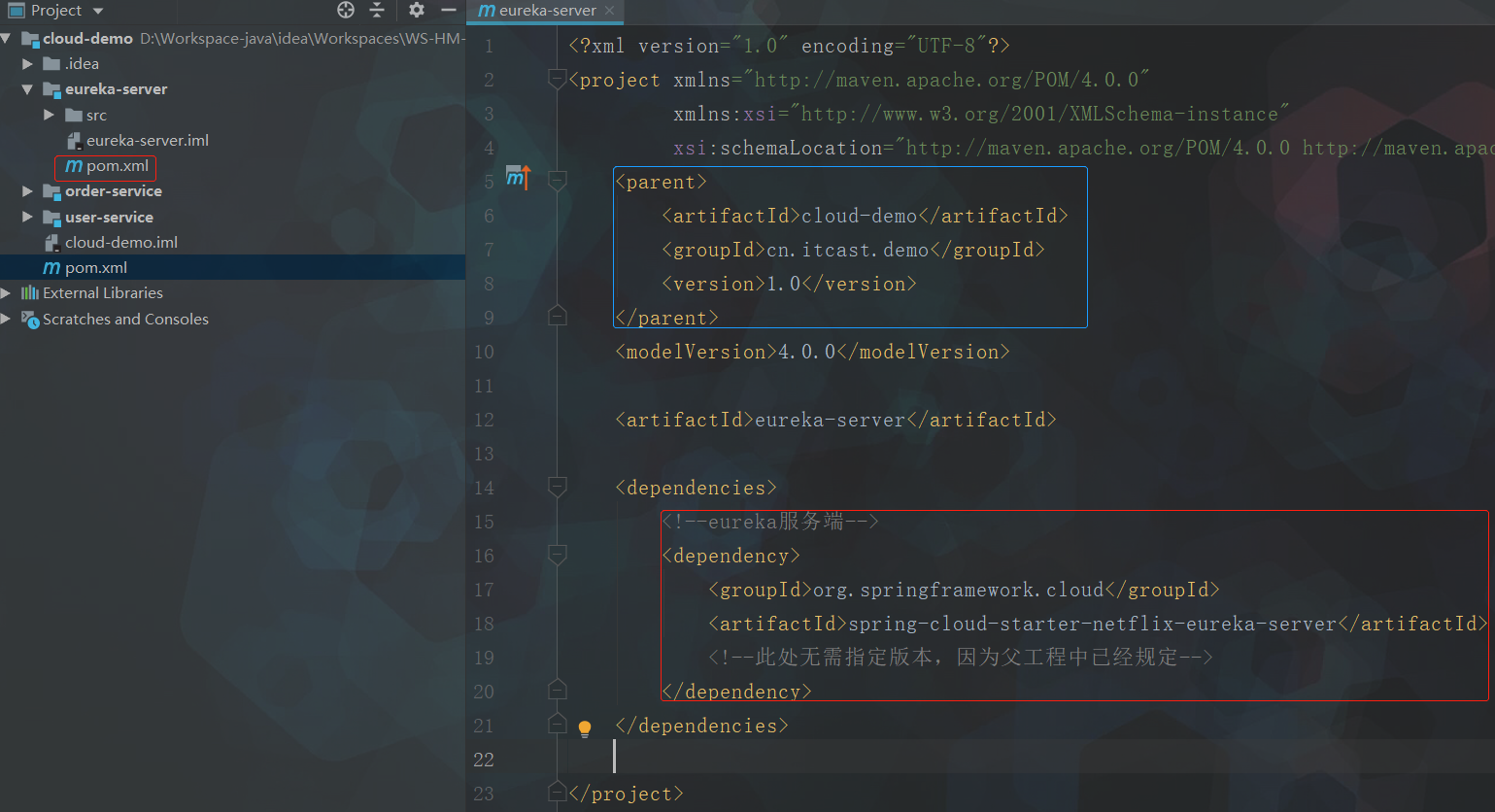Select eureka-server.iml file
Screen dimensions: 1495x812
[147, 140]
